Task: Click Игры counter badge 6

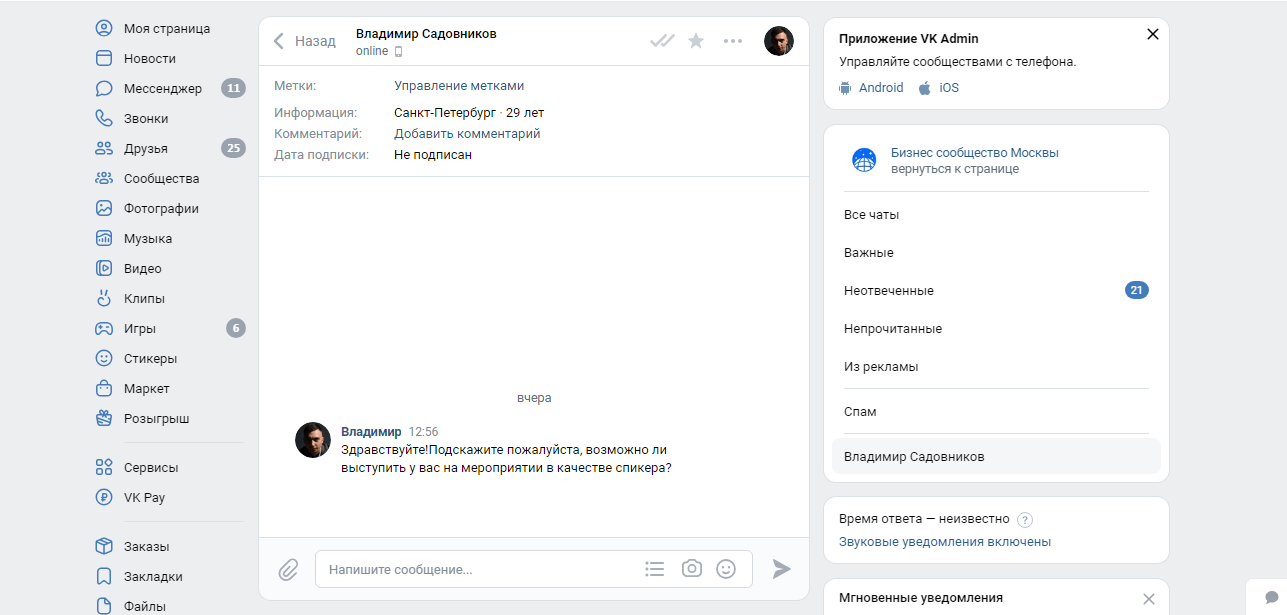Action: [236, 328]
